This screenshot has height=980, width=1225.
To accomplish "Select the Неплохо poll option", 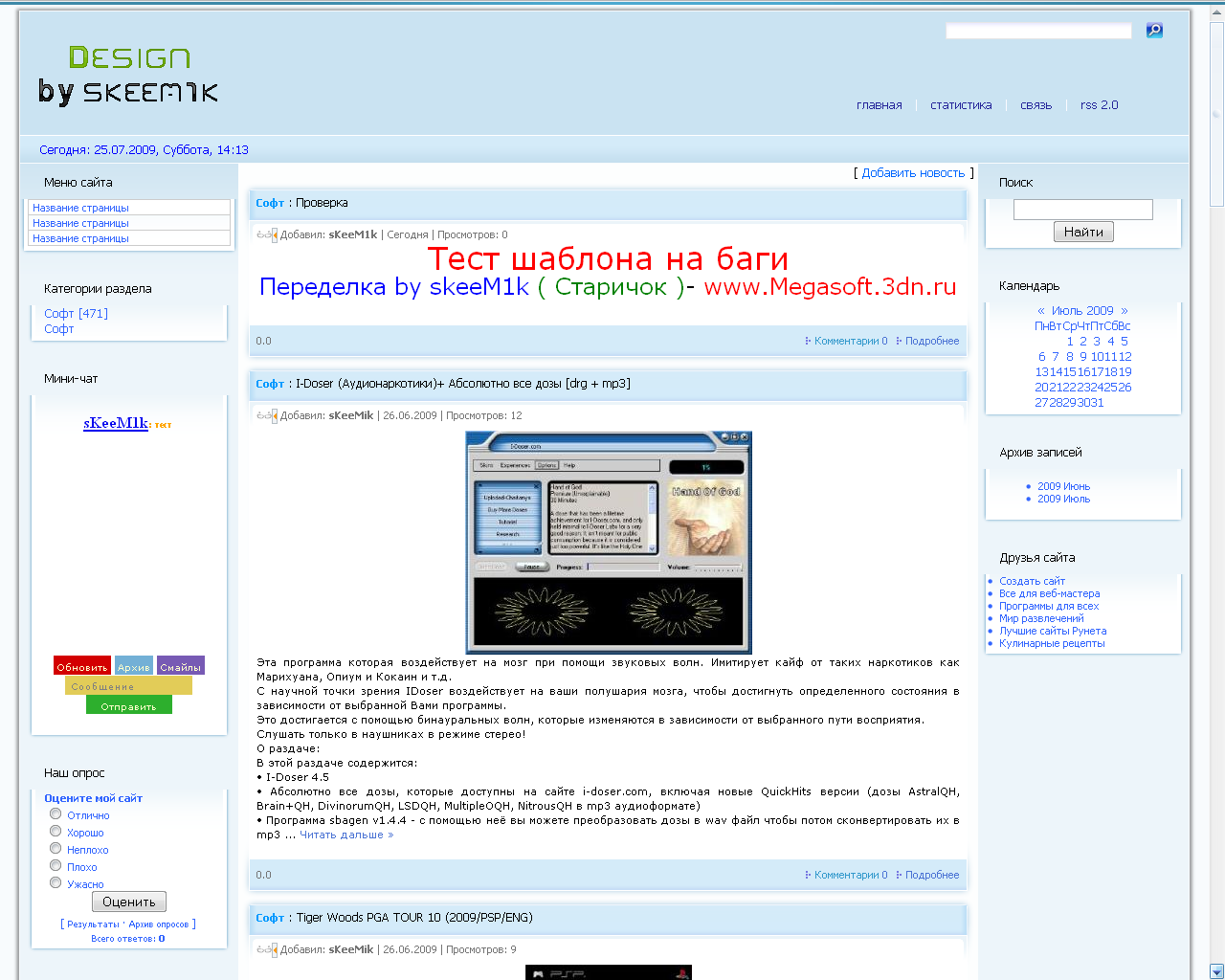I will tap(56, 848).
